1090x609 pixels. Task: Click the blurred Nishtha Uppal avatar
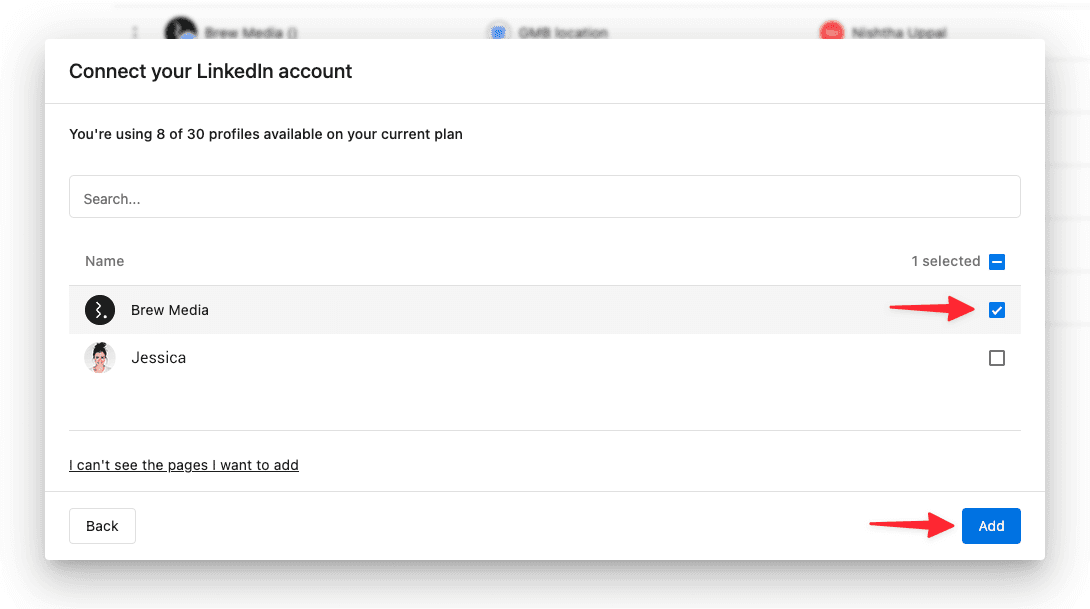coord(831,31)
